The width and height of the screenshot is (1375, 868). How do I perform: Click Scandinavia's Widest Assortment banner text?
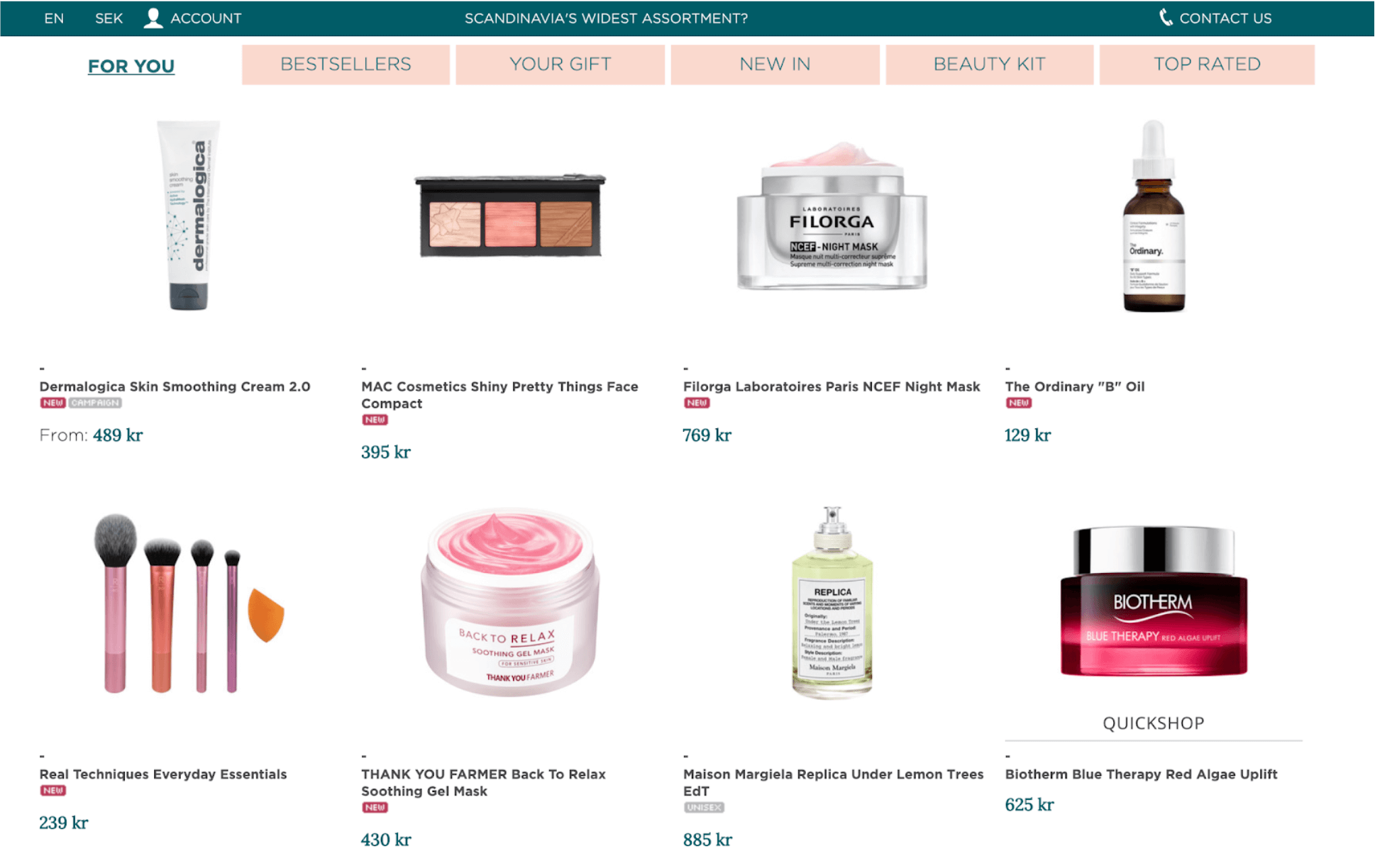[606, 18]
